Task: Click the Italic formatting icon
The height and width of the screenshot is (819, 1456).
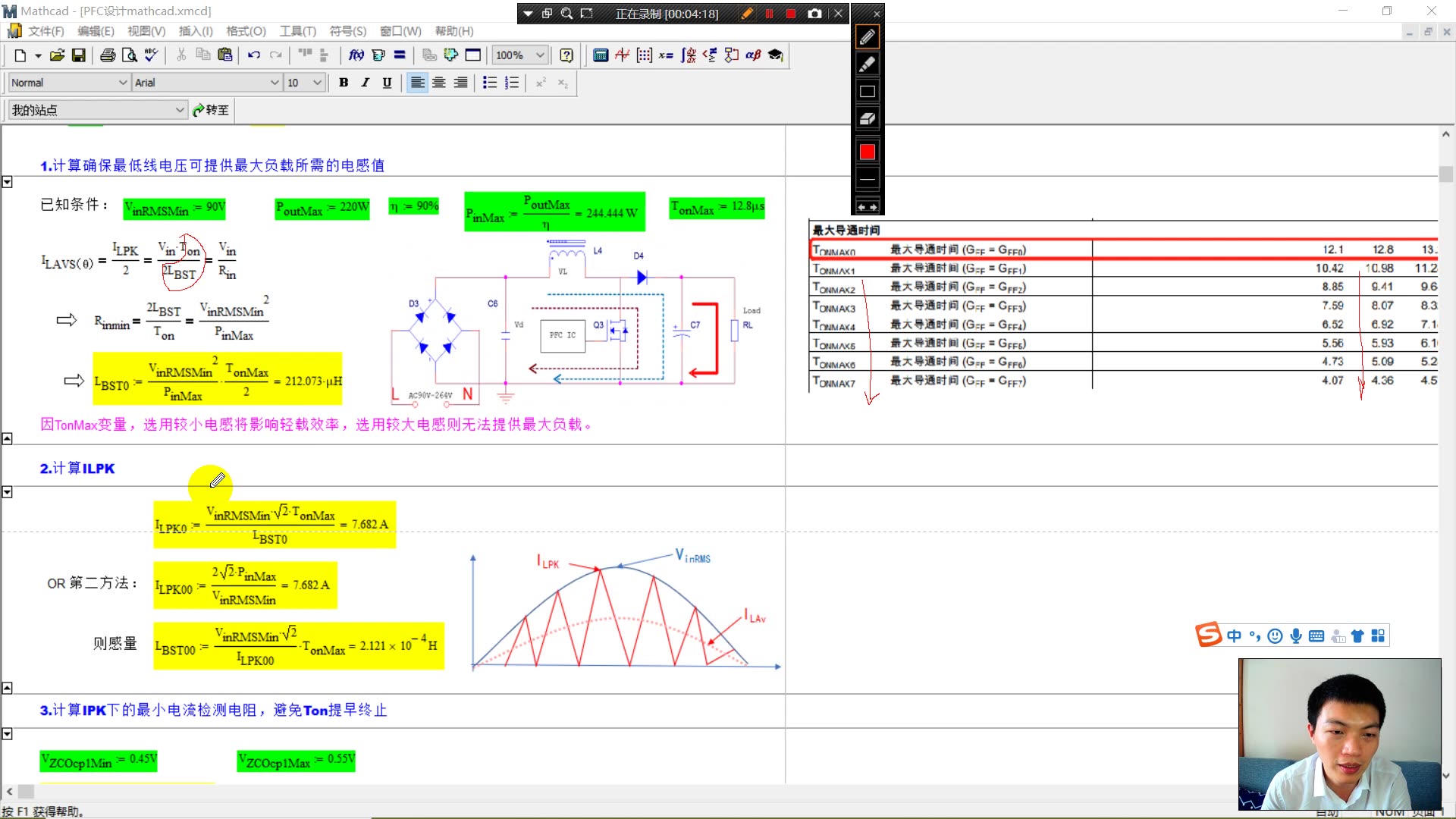Action: pyautogui.click(x=365, y=82)
